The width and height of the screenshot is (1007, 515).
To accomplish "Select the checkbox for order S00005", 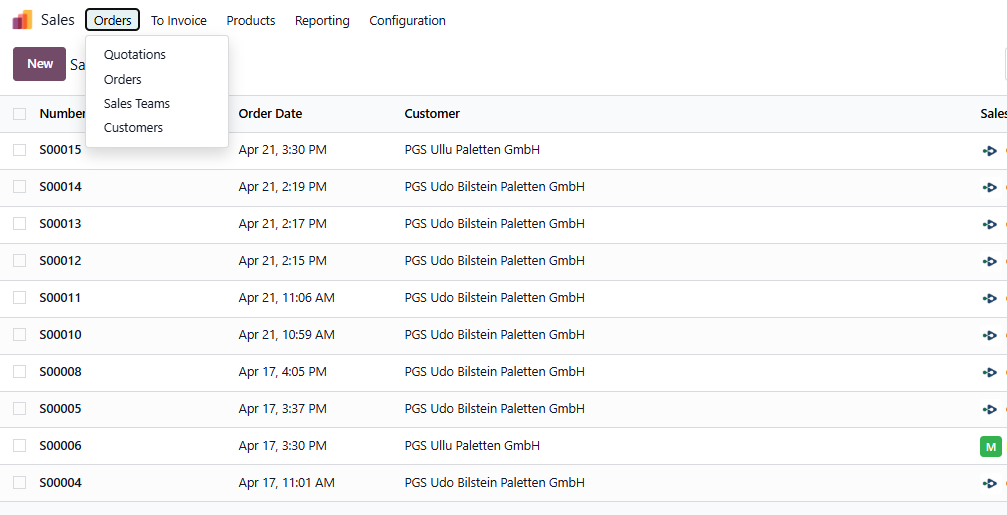I will click(20, 409).
